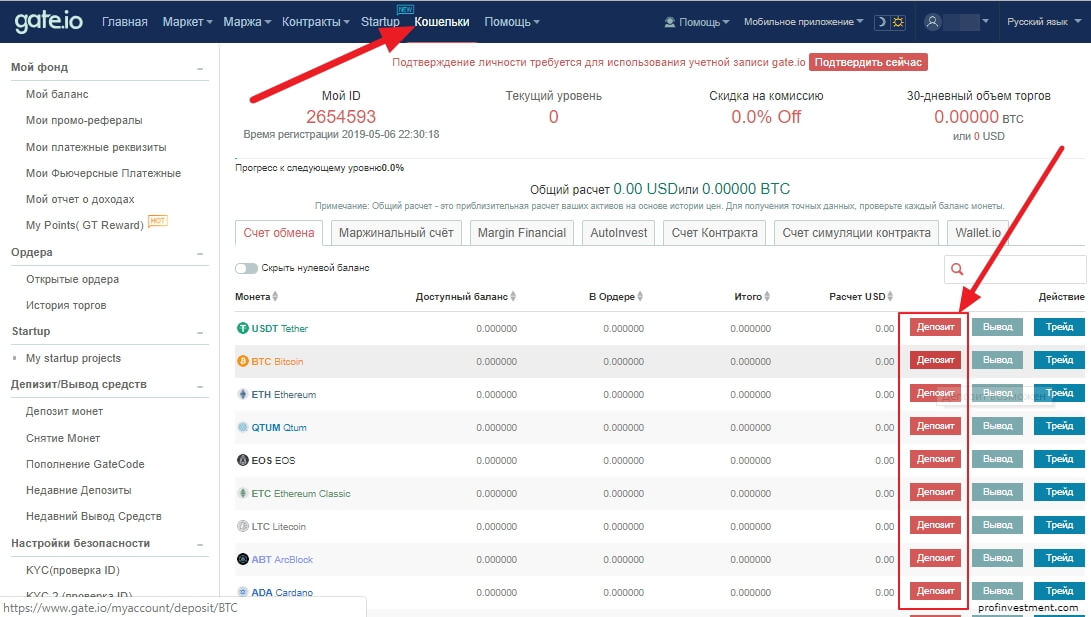
Task: Sort by В Ордере column arrows
Action: (640, 296)
